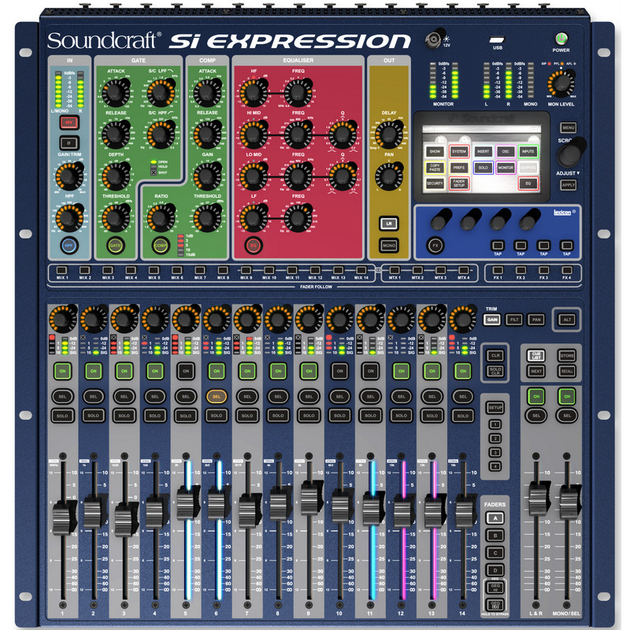Select fader layer B
630x630 pixels.
[x=495, y=535]
